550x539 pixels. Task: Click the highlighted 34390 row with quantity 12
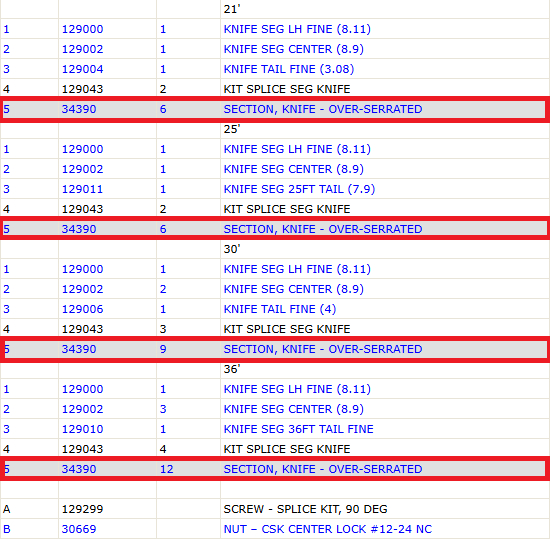(x=275, y=469)
